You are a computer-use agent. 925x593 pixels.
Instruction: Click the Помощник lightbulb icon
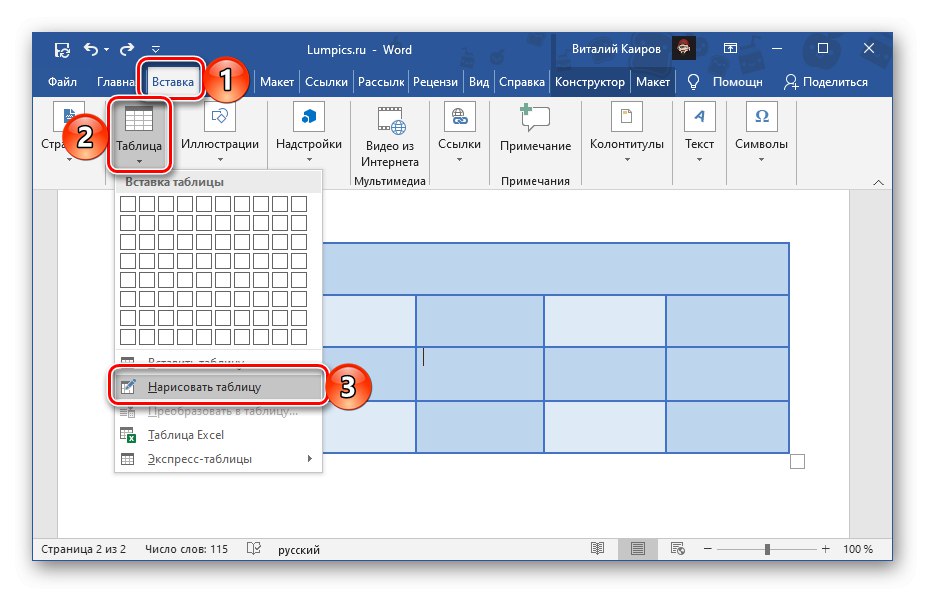694,82
